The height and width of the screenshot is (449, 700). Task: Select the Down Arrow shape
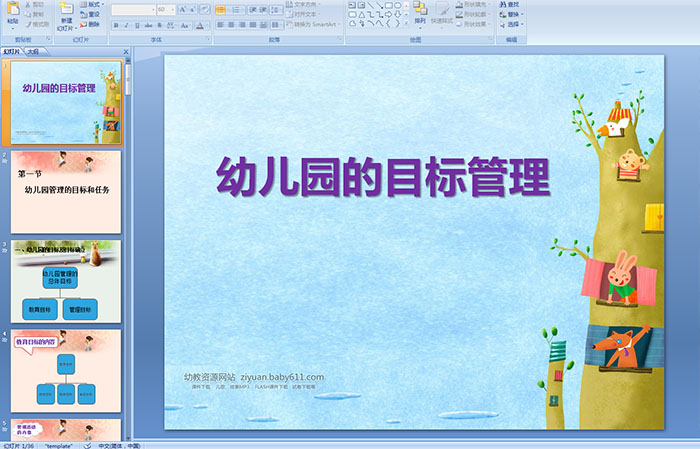coord(397,15)
